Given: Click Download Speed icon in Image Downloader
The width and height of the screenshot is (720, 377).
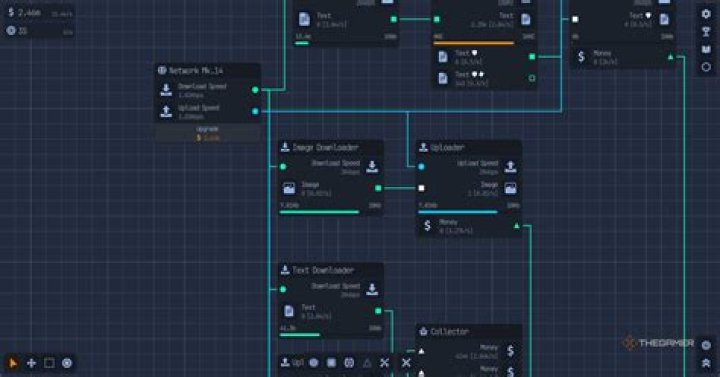Looking at the screenshot, I should click(x=372, y=167).
